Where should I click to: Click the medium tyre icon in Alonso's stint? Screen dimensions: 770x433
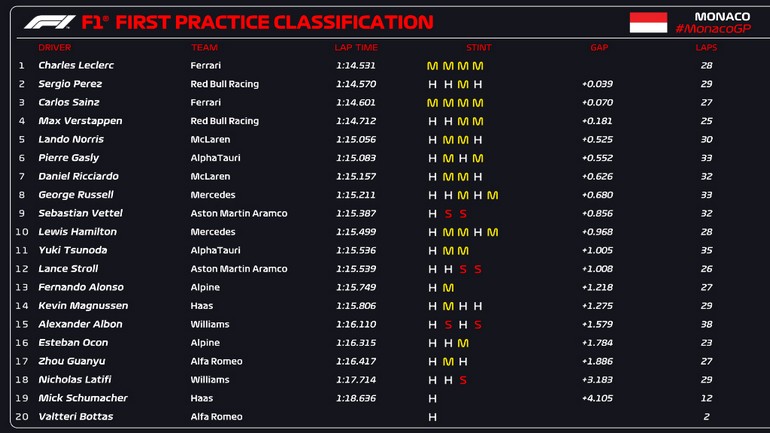pyautogui.click(x=448, y=288)
